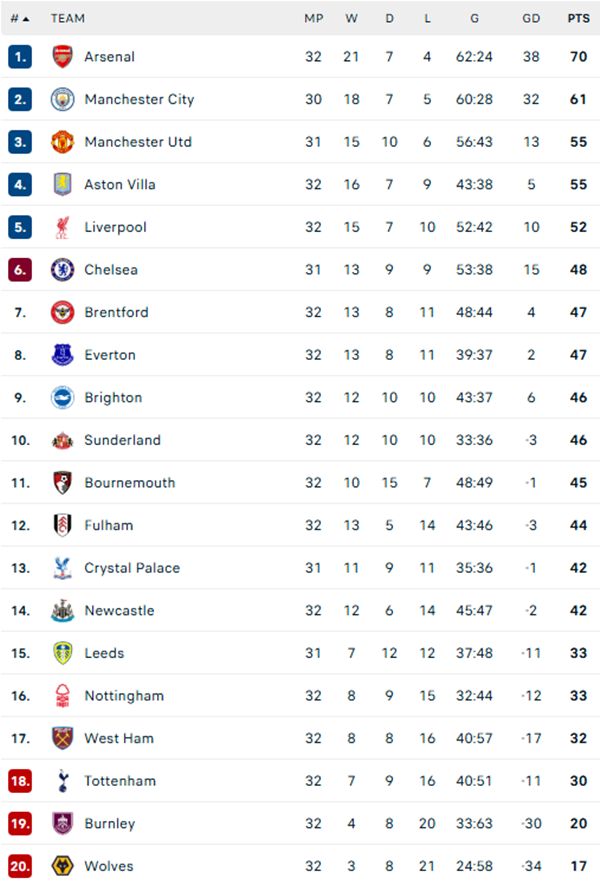Open the Aston Villa team link

tap(120, 185)
